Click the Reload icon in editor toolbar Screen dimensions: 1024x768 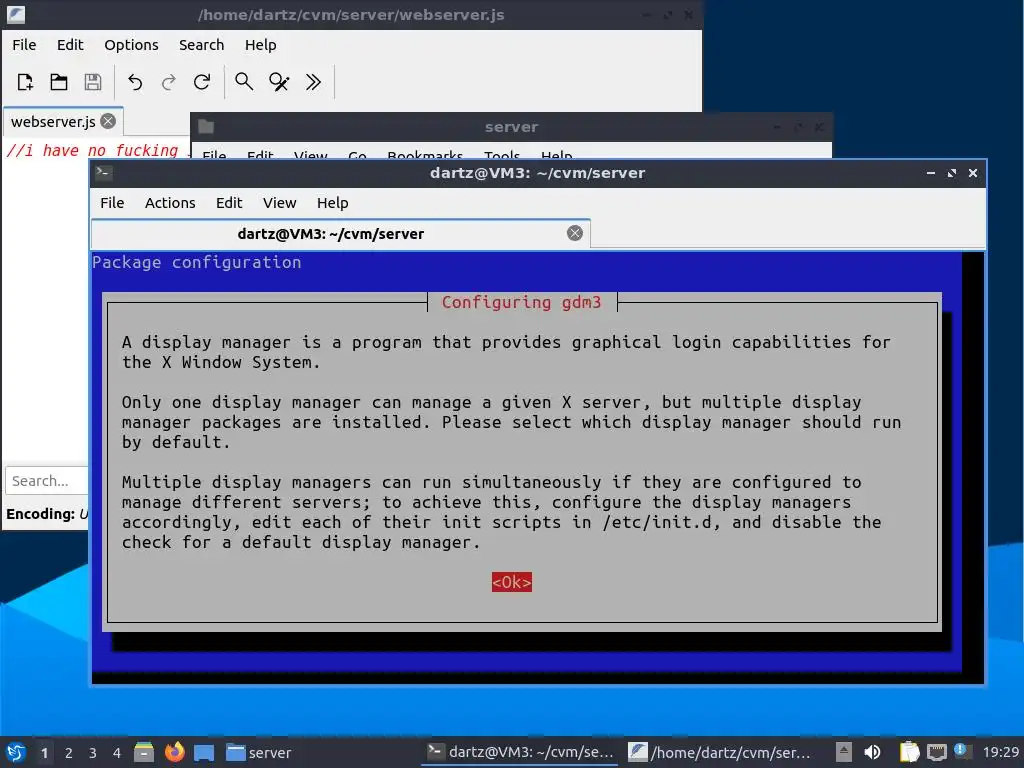click(202, 82)
